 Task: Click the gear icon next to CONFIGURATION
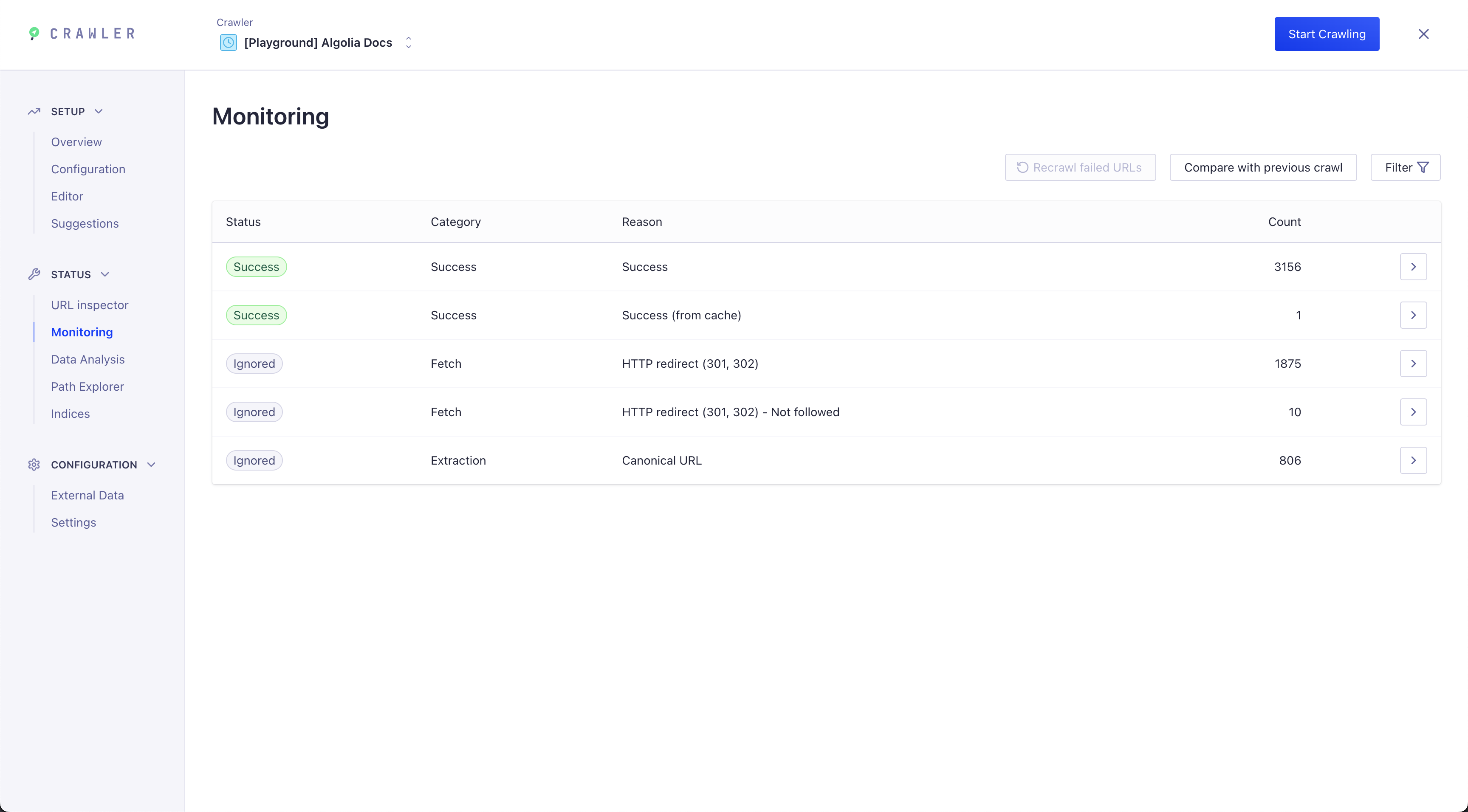(x=33, y=465)
